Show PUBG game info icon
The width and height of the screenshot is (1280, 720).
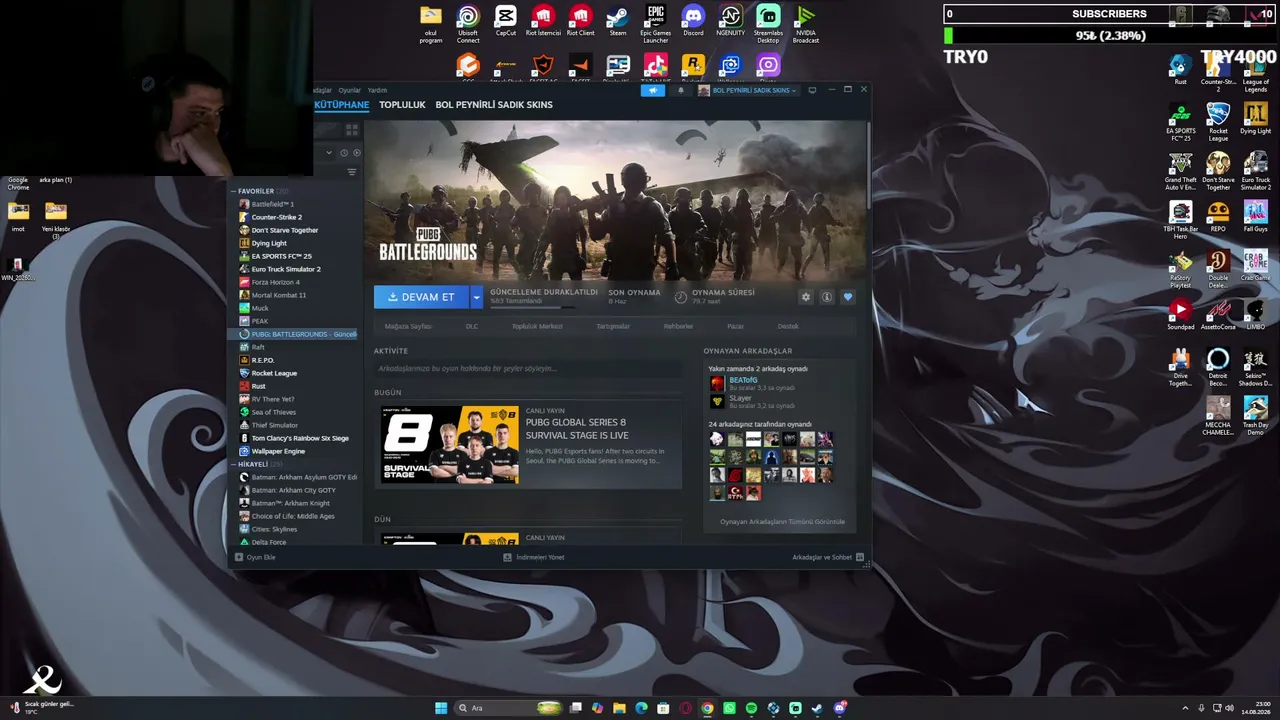[826, 297]
